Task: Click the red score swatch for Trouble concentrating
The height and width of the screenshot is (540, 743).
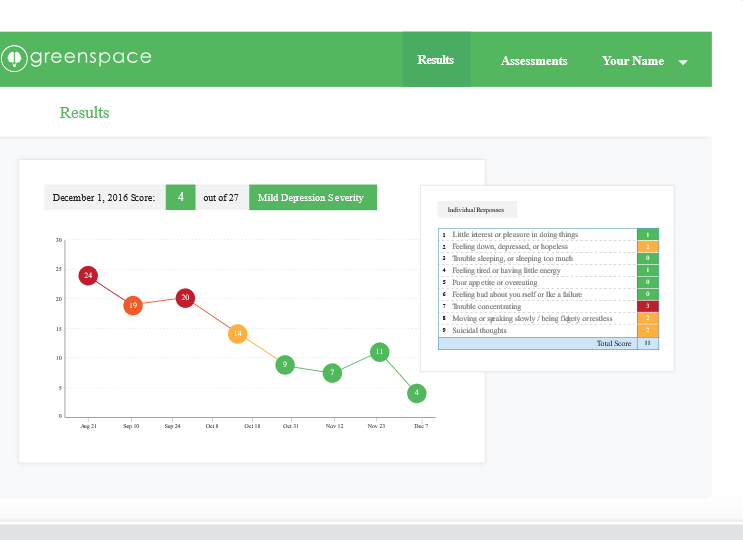Action: click(x=648, y=306)
